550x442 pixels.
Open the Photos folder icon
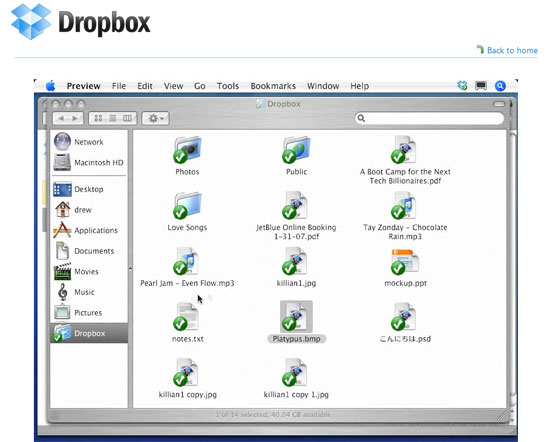click(x=187, y=149)
